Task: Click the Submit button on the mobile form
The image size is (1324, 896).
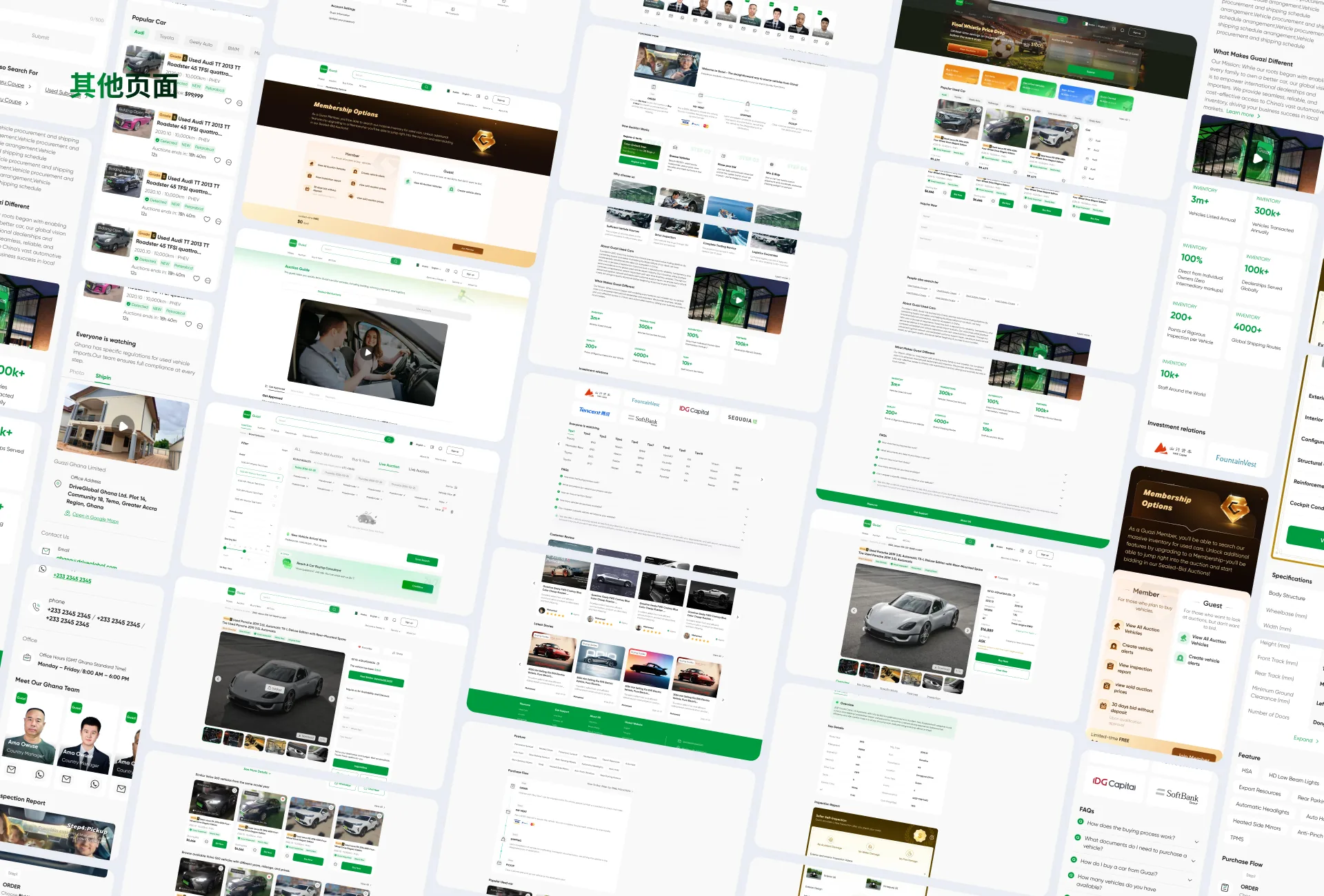Action: 40,37
